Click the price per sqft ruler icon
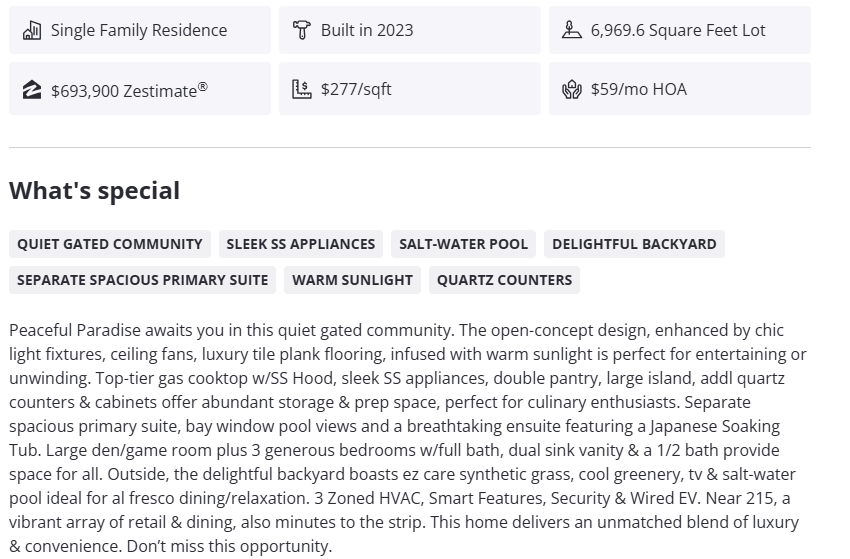850x559 pixels. click(302, 89)
